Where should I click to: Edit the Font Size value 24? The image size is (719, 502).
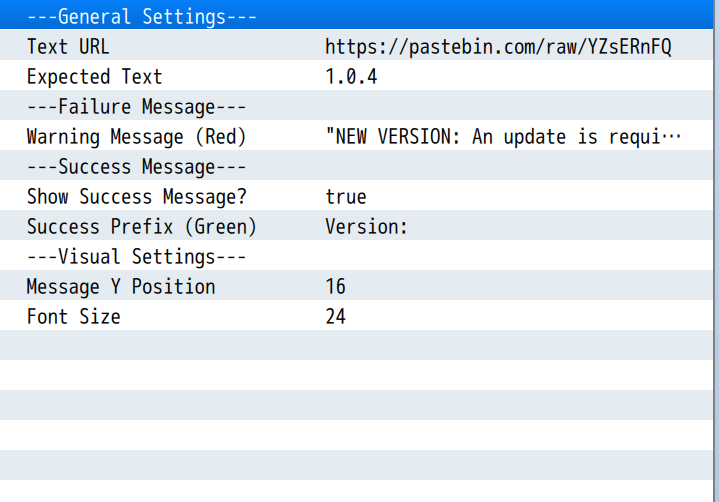point(335,317)
